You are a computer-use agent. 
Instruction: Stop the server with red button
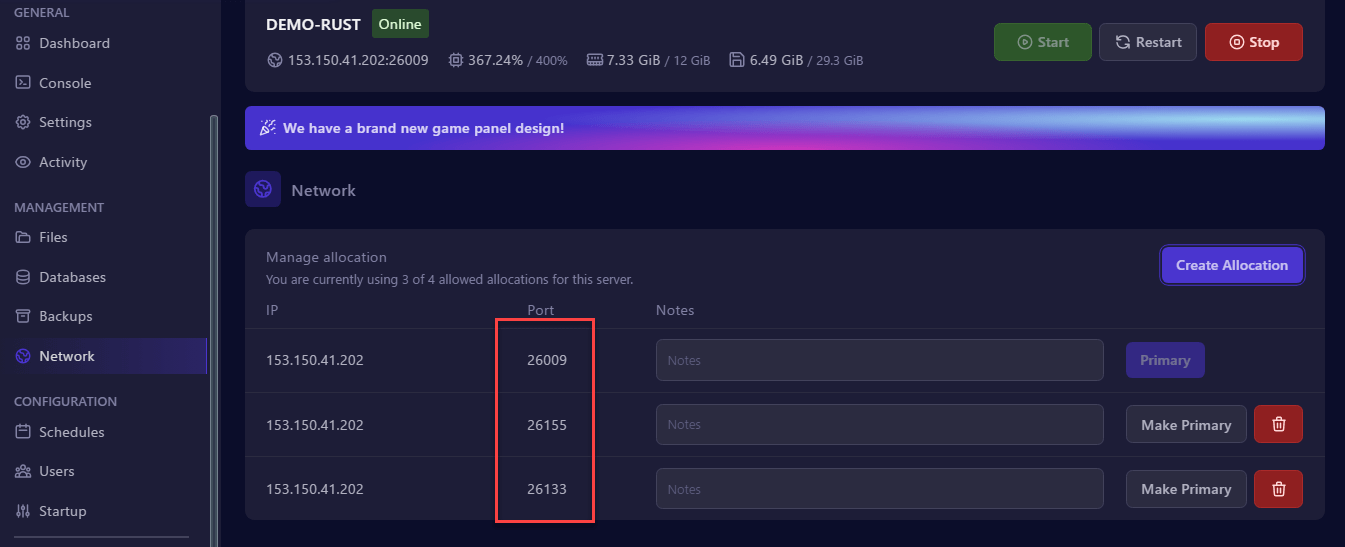click(x=1254, y=42)
